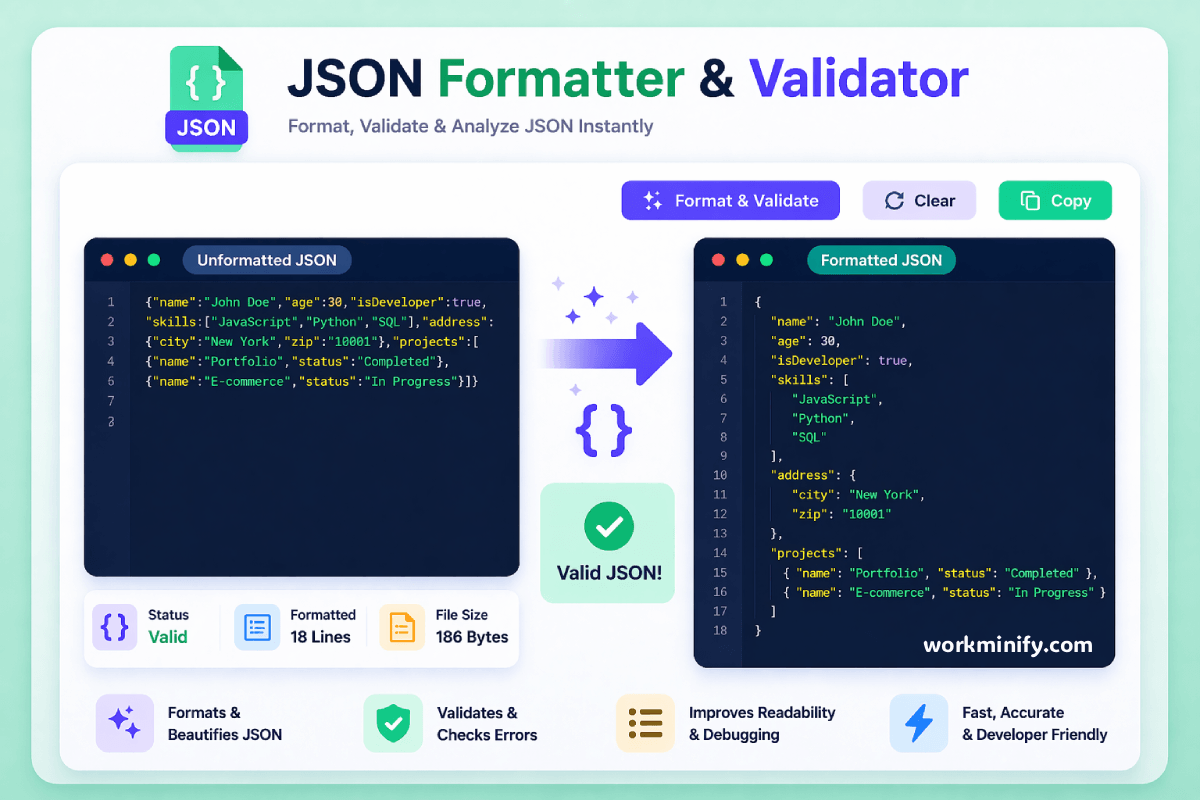Switch to the Formatted JSON tab

click(881, 259)
